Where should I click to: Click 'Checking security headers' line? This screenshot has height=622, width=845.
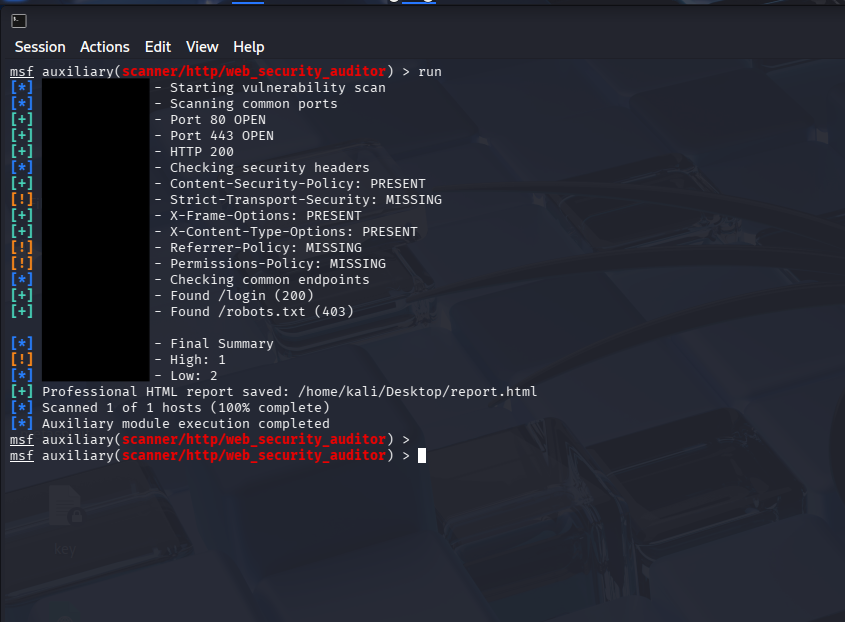[269, 168]
